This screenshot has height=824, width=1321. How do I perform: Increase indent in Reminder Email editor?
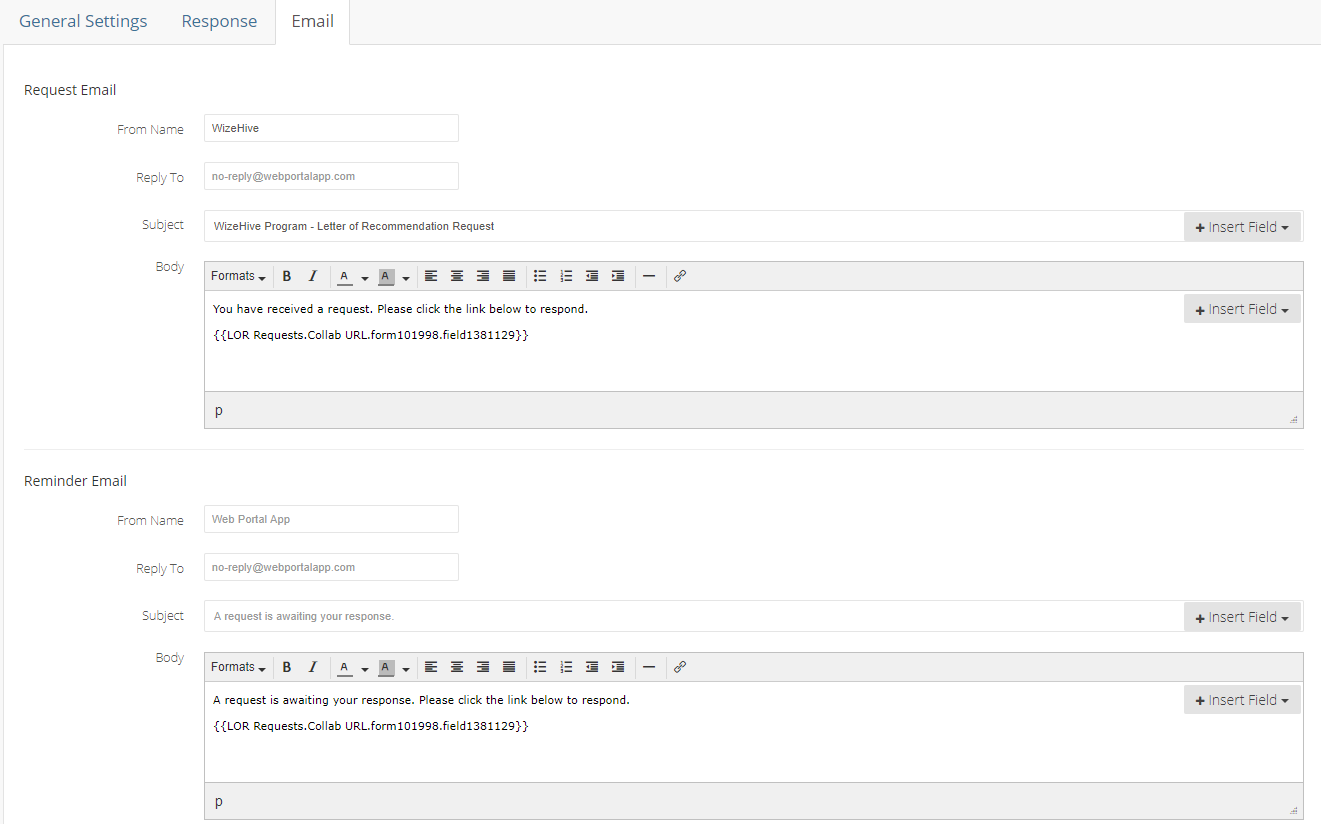click(x=618, y=667)
